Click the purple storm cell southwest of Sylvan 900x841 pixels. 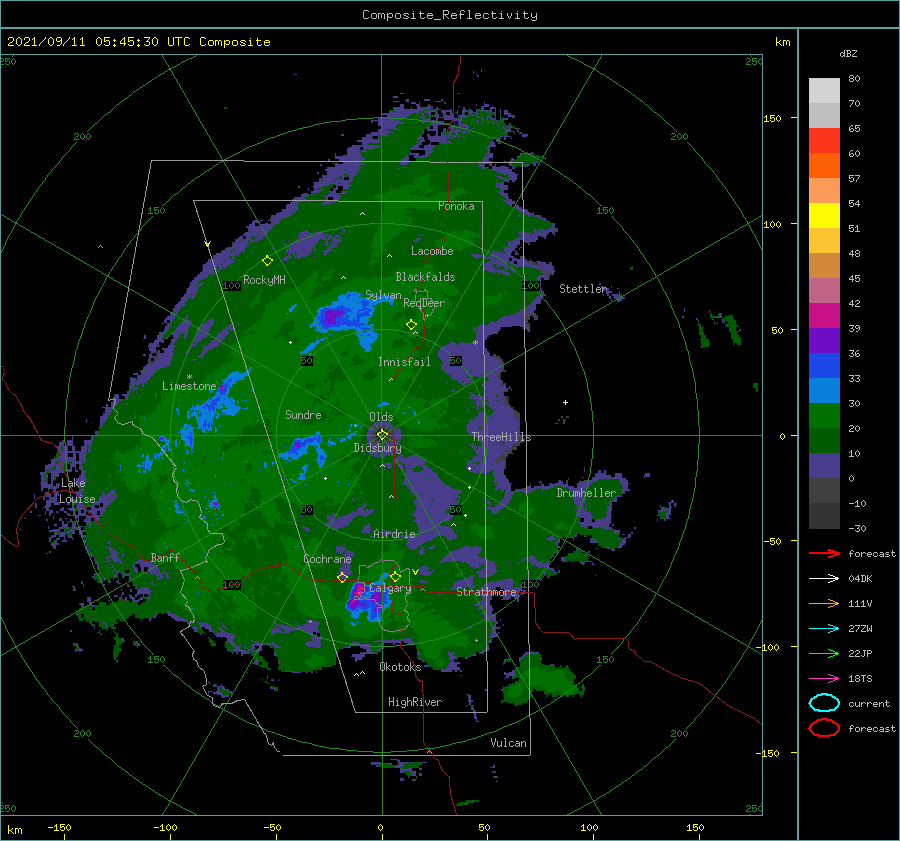(332, 316)
